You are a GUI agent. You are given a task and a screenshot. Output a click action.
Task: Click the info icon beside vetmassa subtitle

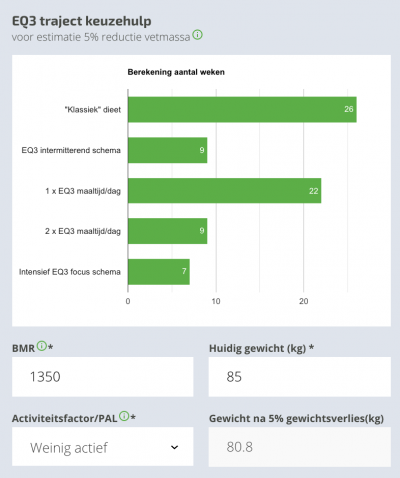coord(197,35)
